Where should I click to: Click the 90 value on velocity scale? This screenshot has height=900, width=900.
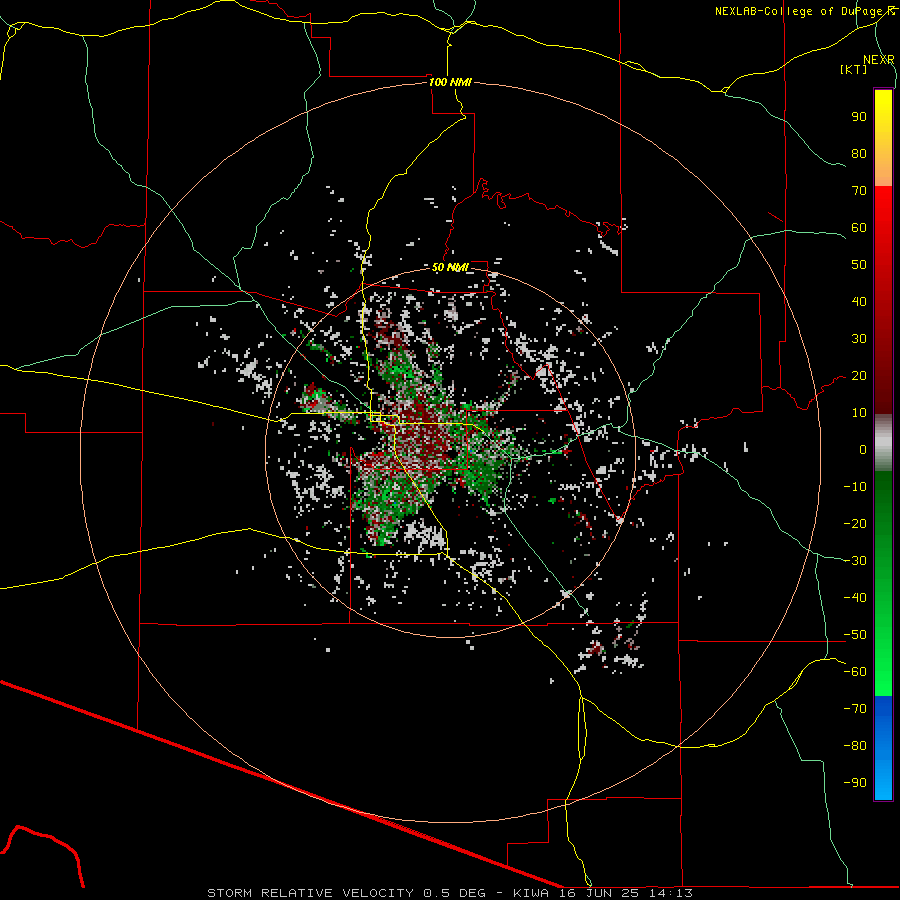pos(859,117)
